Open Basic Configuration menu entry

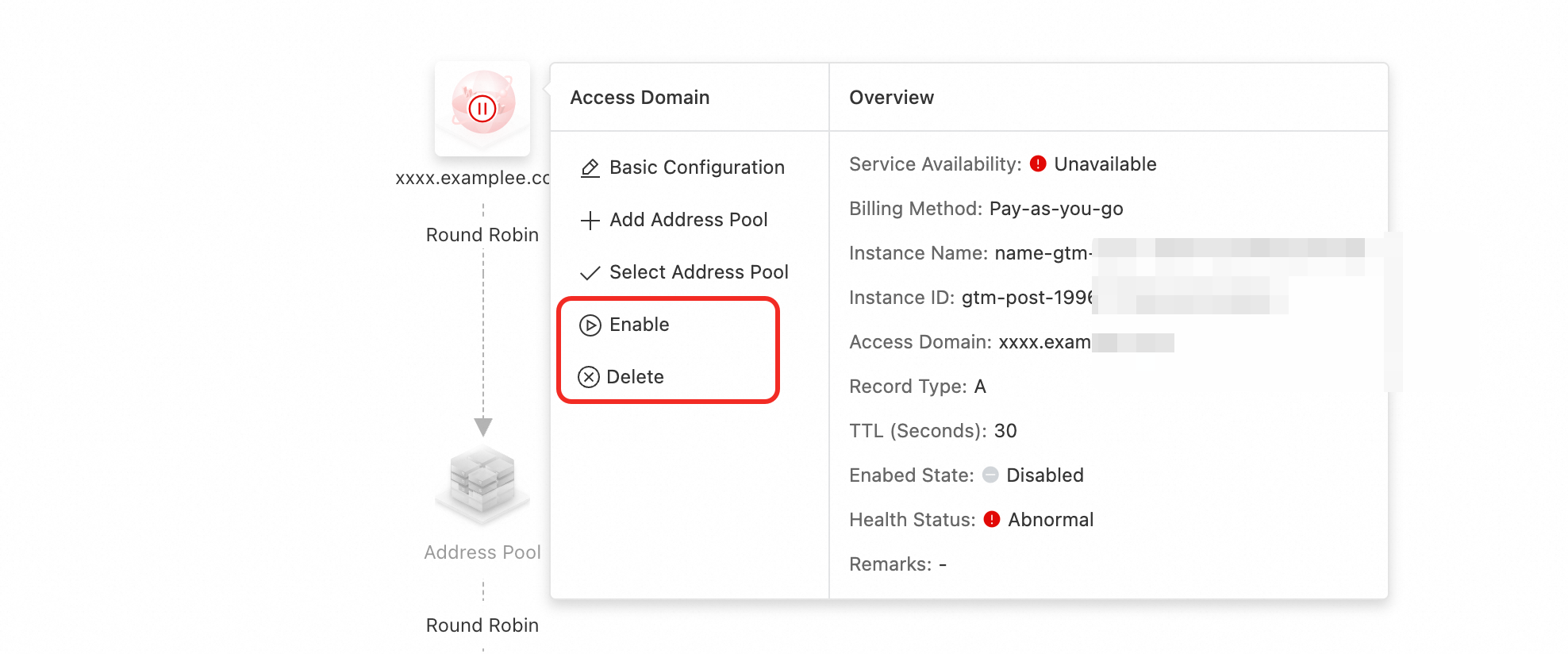pos(697,168)
